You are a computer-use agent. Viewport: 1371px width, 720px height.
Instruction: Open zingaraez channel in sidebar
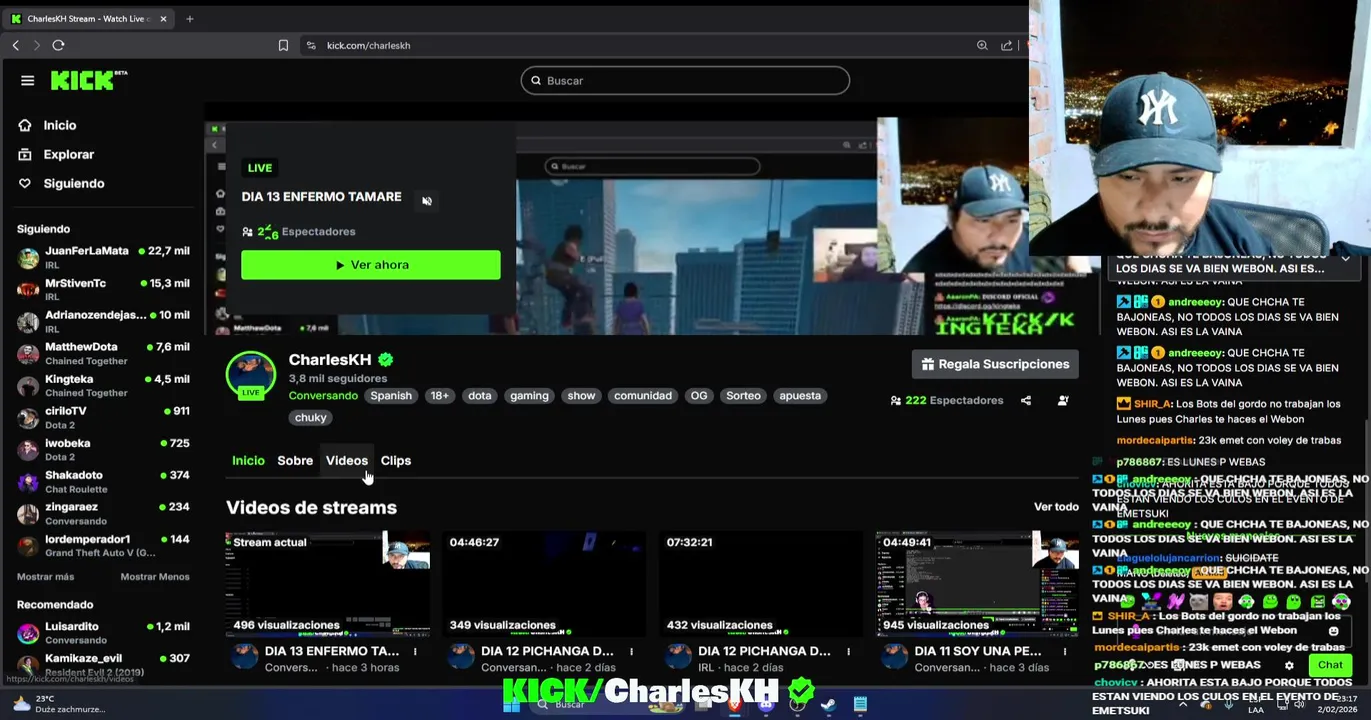(103, 513)
